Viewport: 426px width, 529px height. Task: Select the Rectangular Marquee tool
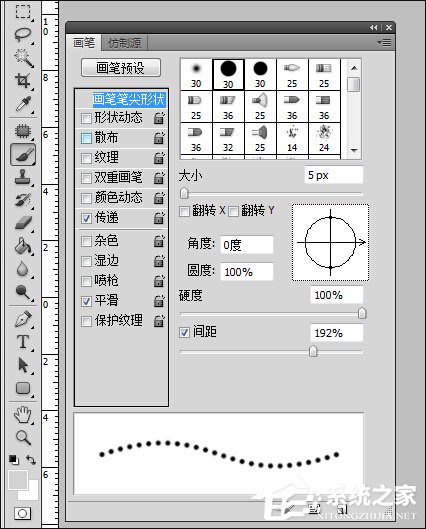[x=23, y=11]
